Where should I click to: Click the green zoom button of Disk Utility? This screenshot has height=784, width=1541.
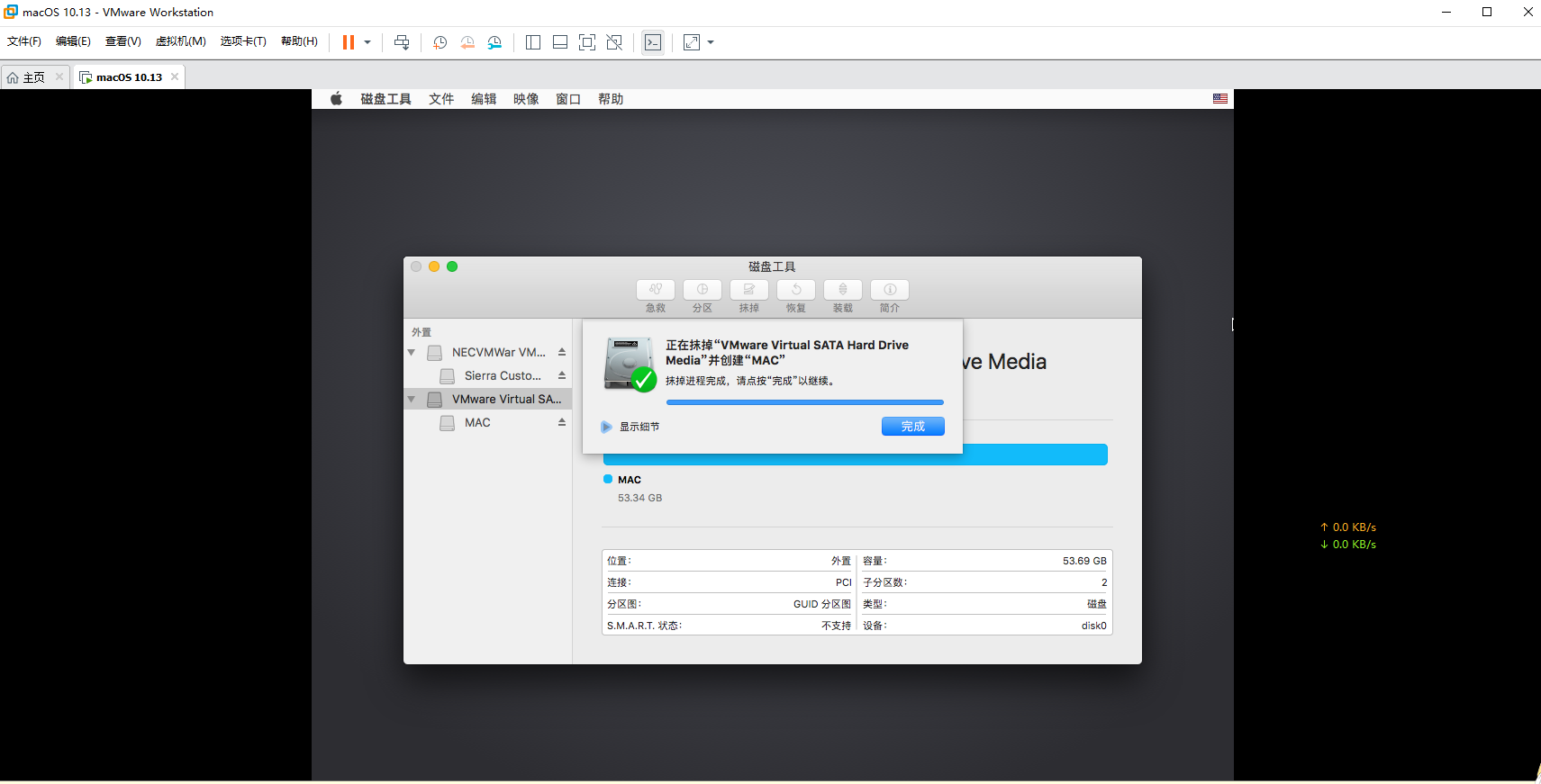pos(452,266)
